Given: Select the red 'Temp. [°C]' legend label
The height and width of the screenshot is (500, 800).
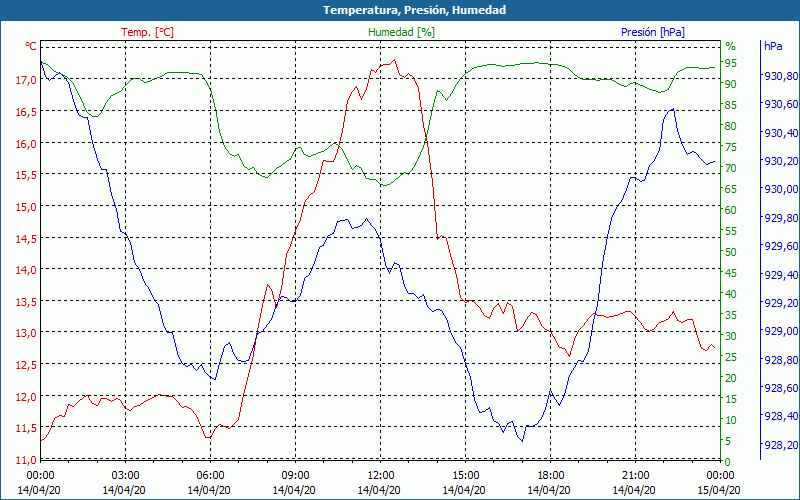Looking at the screenshot, I should point(147,32).
